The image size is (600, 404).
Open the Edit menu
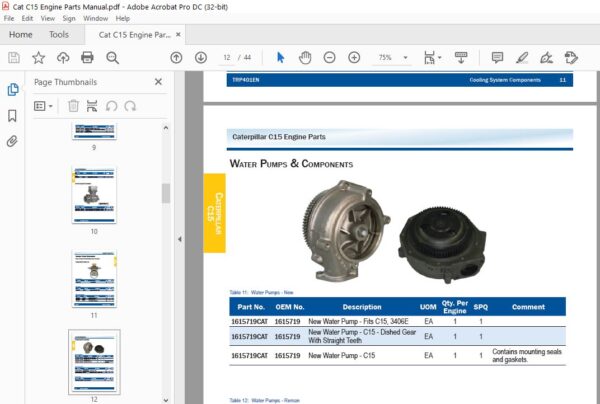click(27, 18)
